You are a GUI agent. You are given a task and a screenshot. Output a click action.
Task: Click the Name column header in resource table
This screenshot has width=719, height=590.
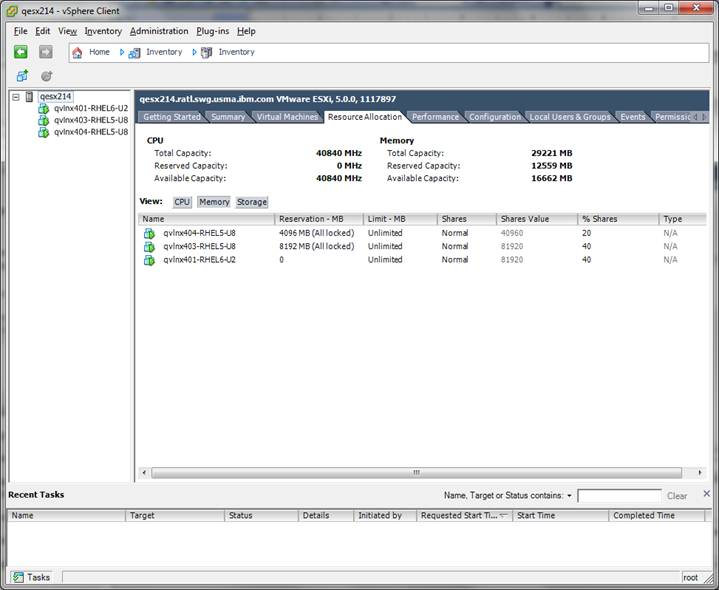click(x=206, y=219)
